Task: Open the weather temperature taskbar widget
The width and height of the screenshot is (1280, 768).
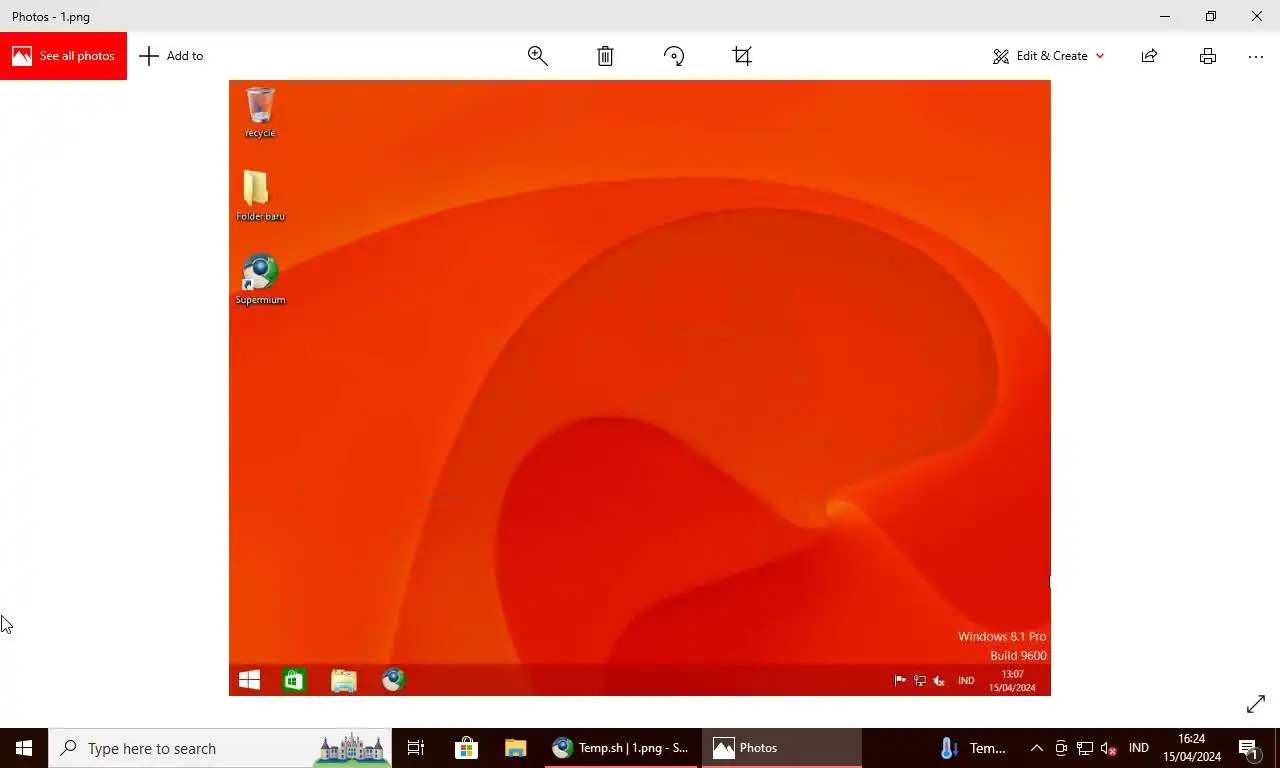Action: tap(974, 748)
